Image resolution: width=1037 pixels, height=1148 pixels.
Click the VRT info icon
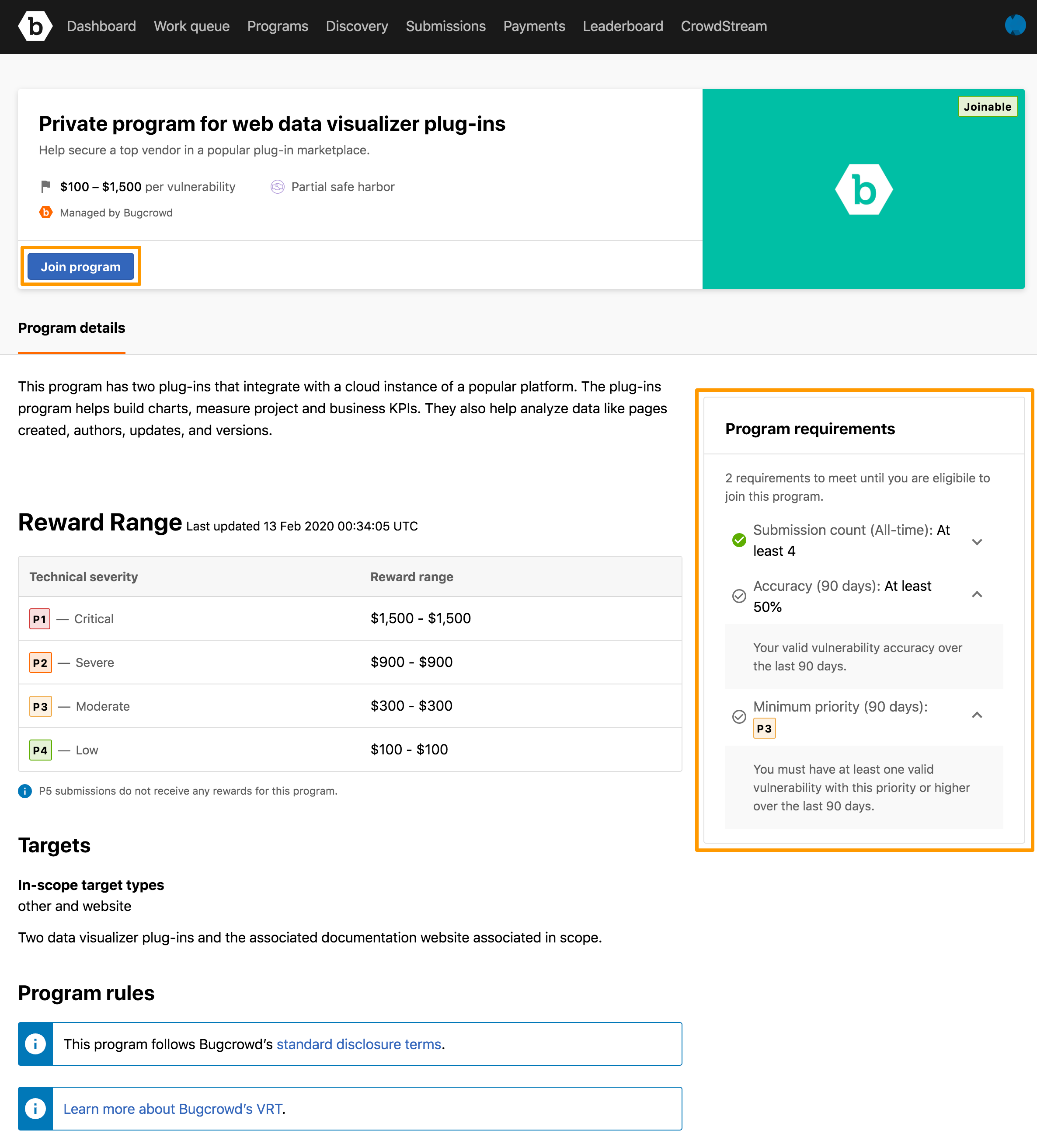35,1109
